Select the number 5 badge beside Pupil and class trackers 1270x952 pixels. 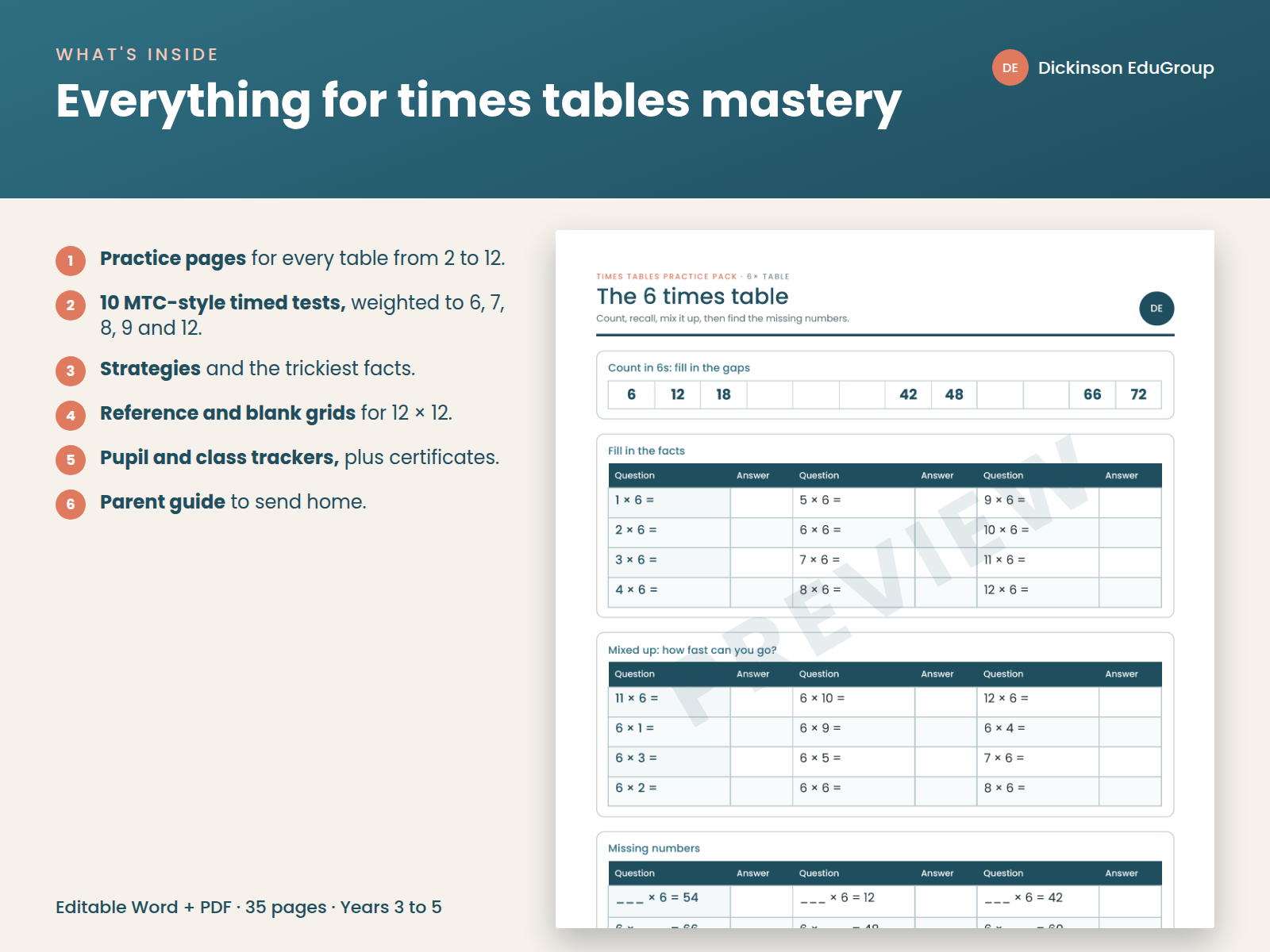[71, 459]
